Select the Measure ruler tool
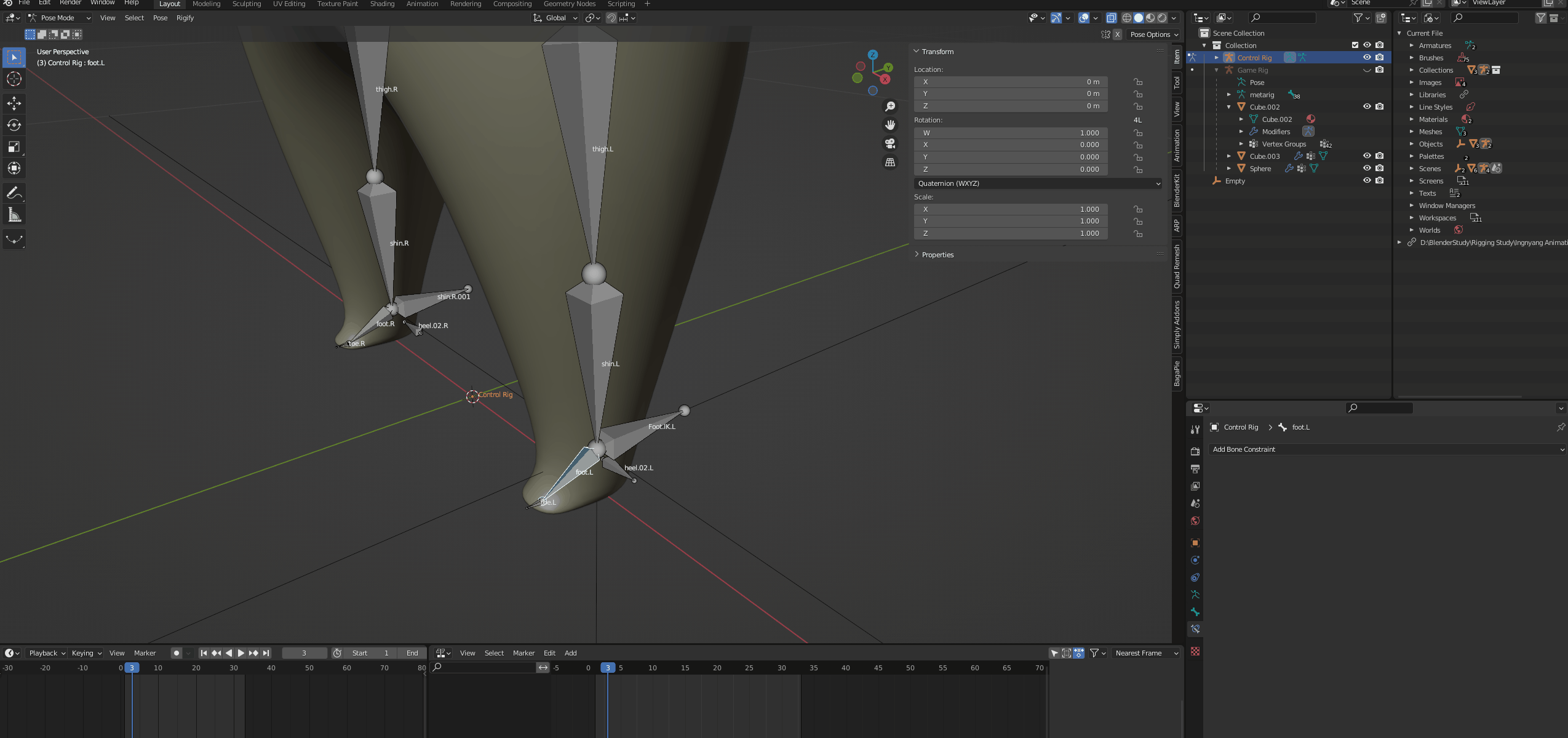 [x=14, y=215]
